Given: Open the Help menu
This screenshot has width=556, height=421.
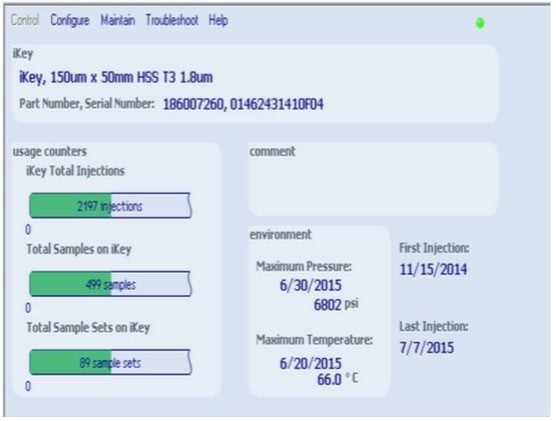Looking at the screenshot, I should [x=218, y=20].
